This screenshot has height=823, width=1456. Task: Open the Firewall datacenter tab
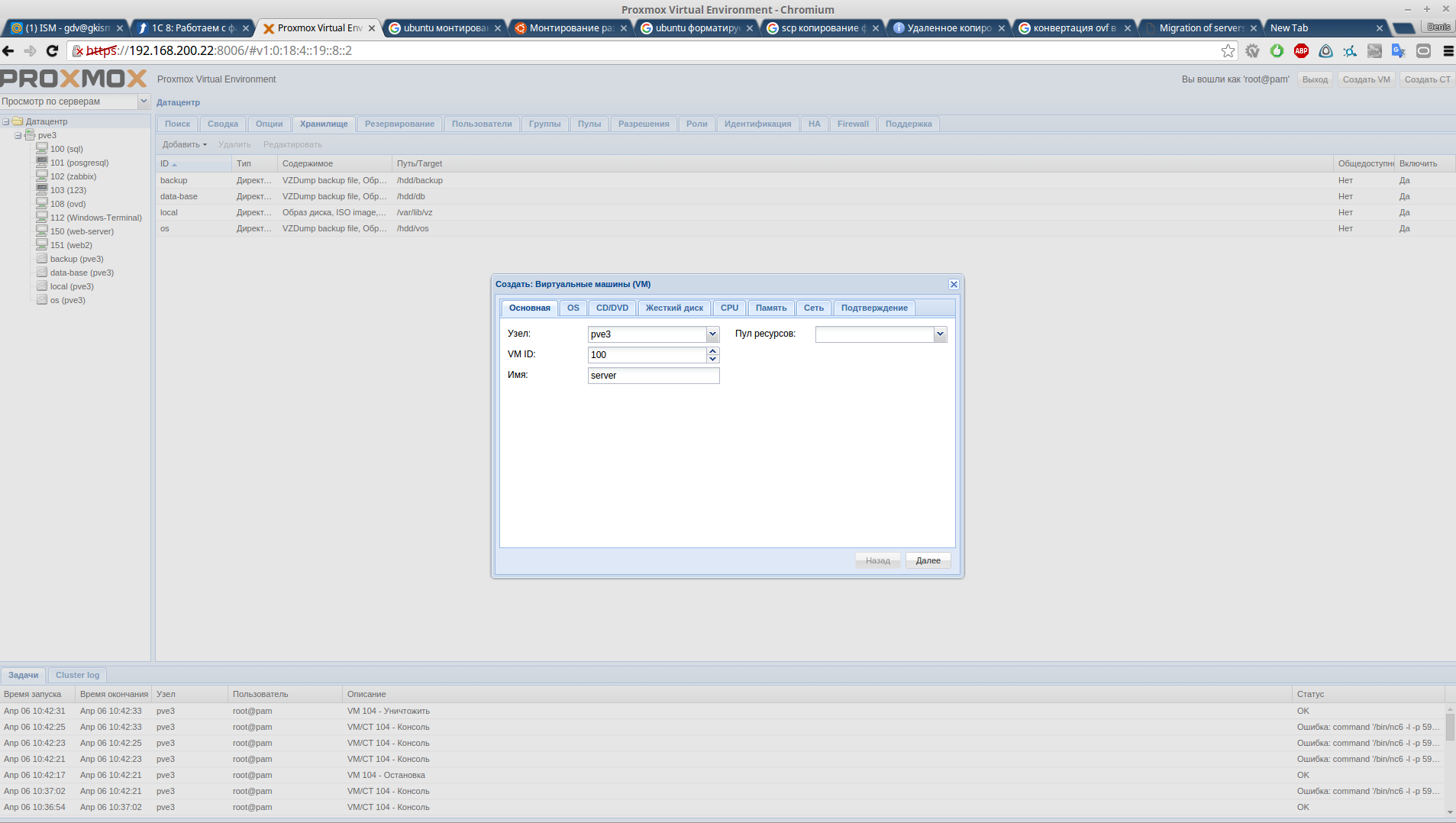click(x=853, y=124)
